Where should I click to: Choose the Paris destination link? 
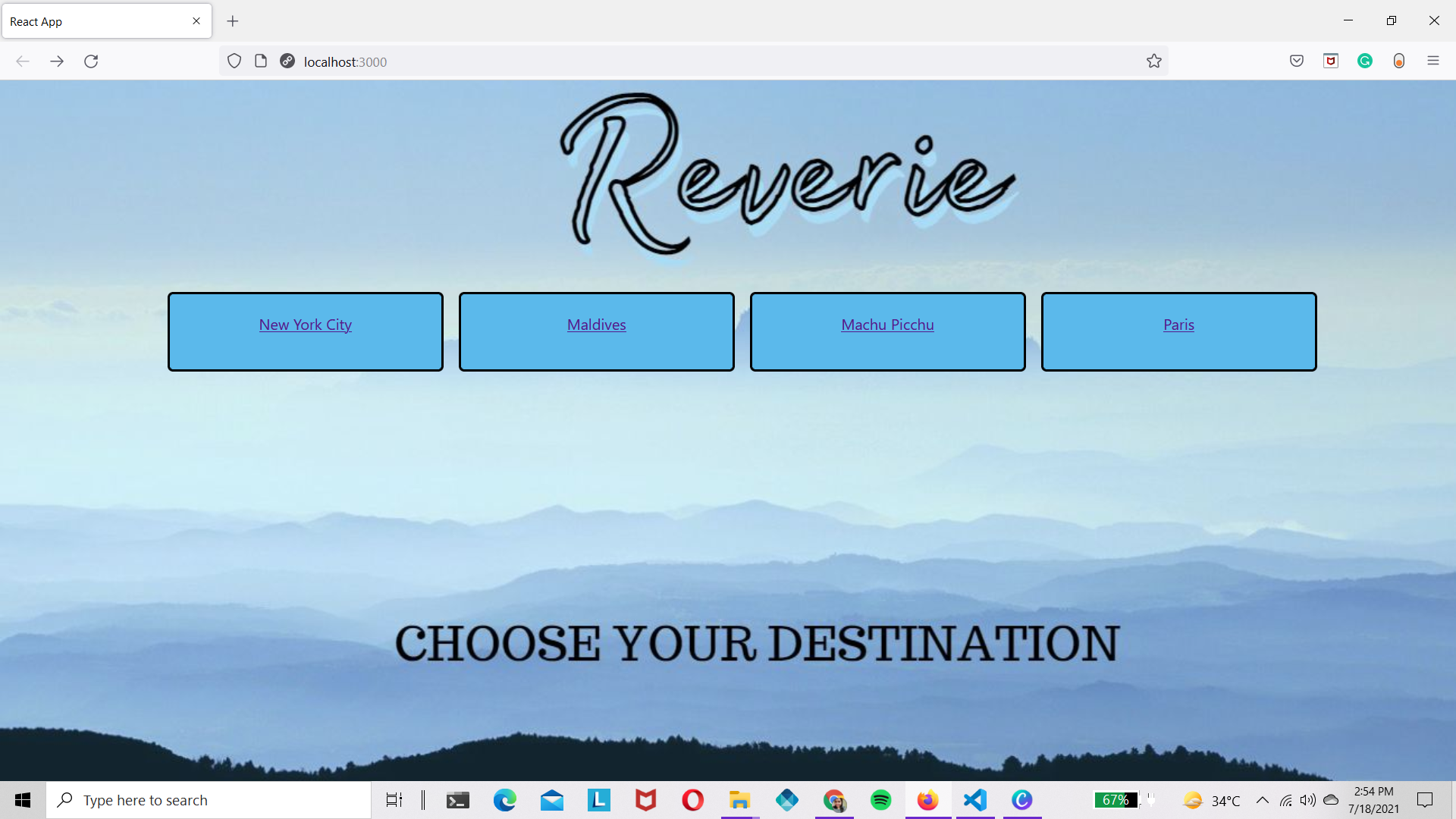coord(1178,325)
